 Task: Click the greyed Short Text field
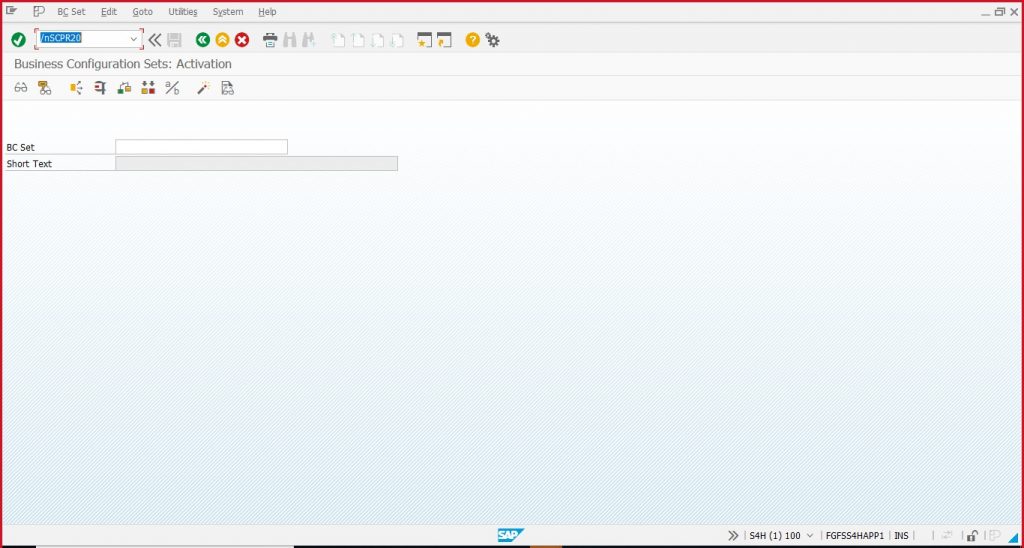point(256,163)
